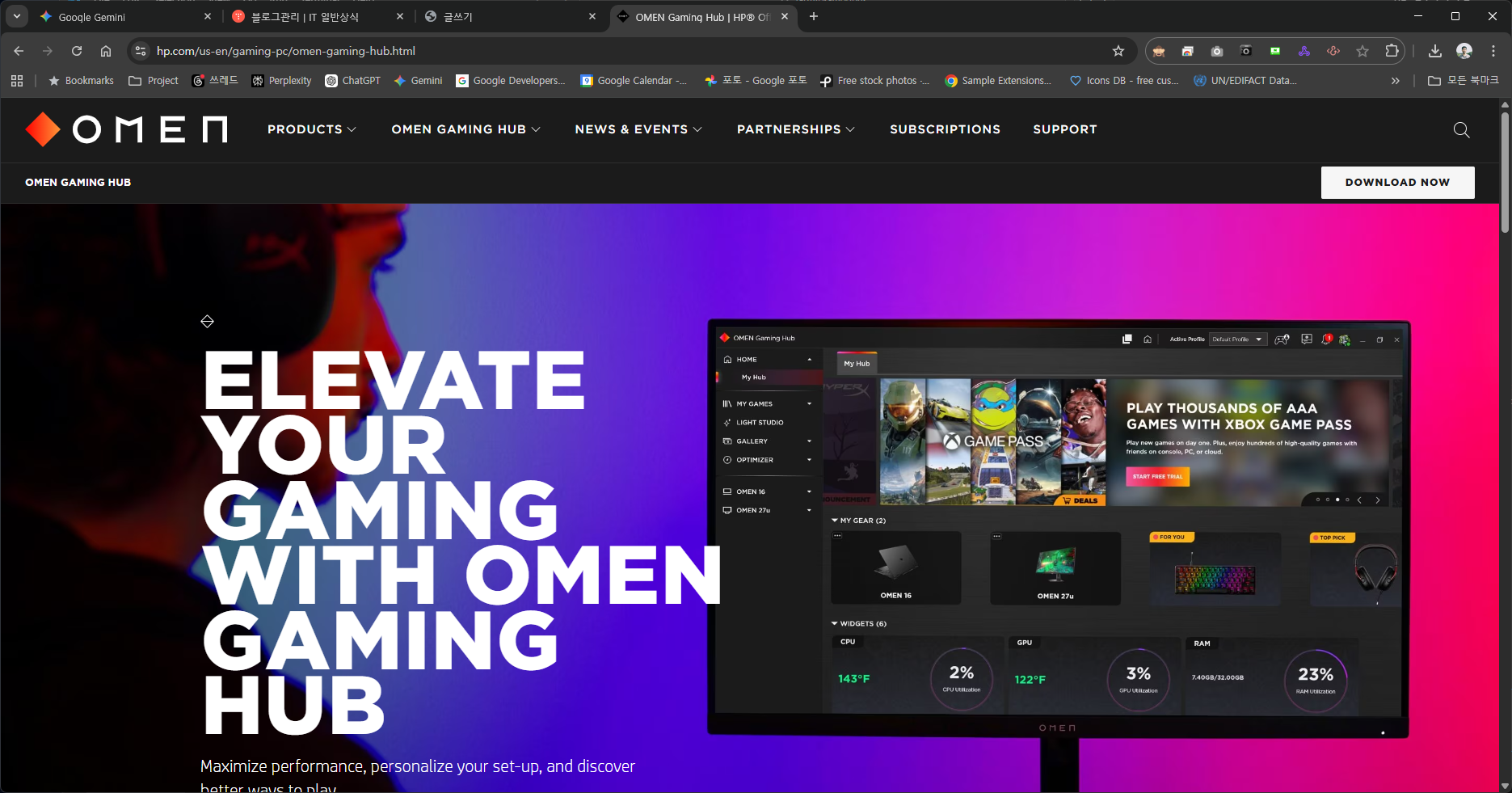Open the Bookmarks bookmark

81,81
